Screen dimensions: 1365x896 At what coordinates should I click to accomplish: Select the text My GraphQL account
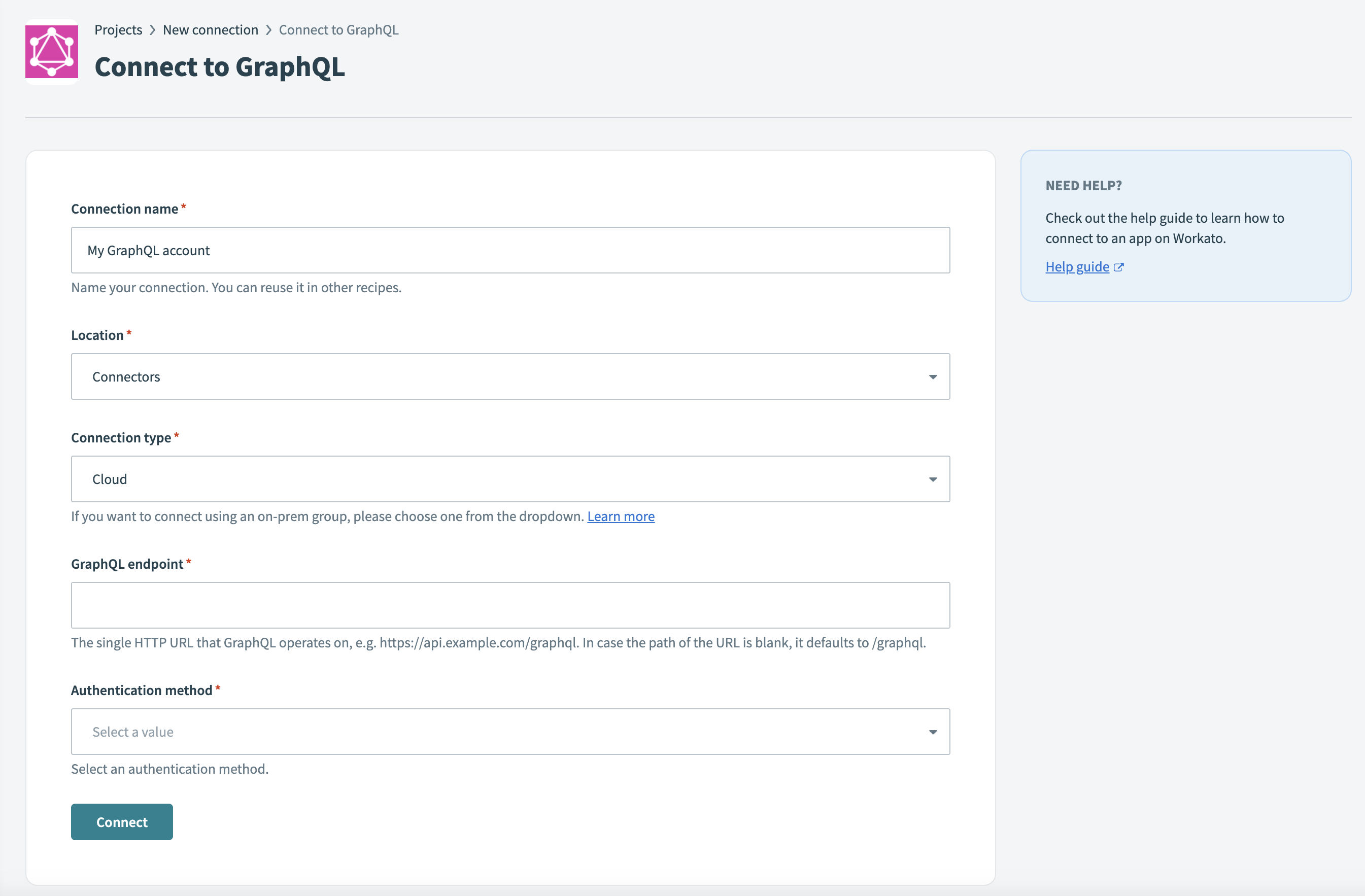(148, 250)
